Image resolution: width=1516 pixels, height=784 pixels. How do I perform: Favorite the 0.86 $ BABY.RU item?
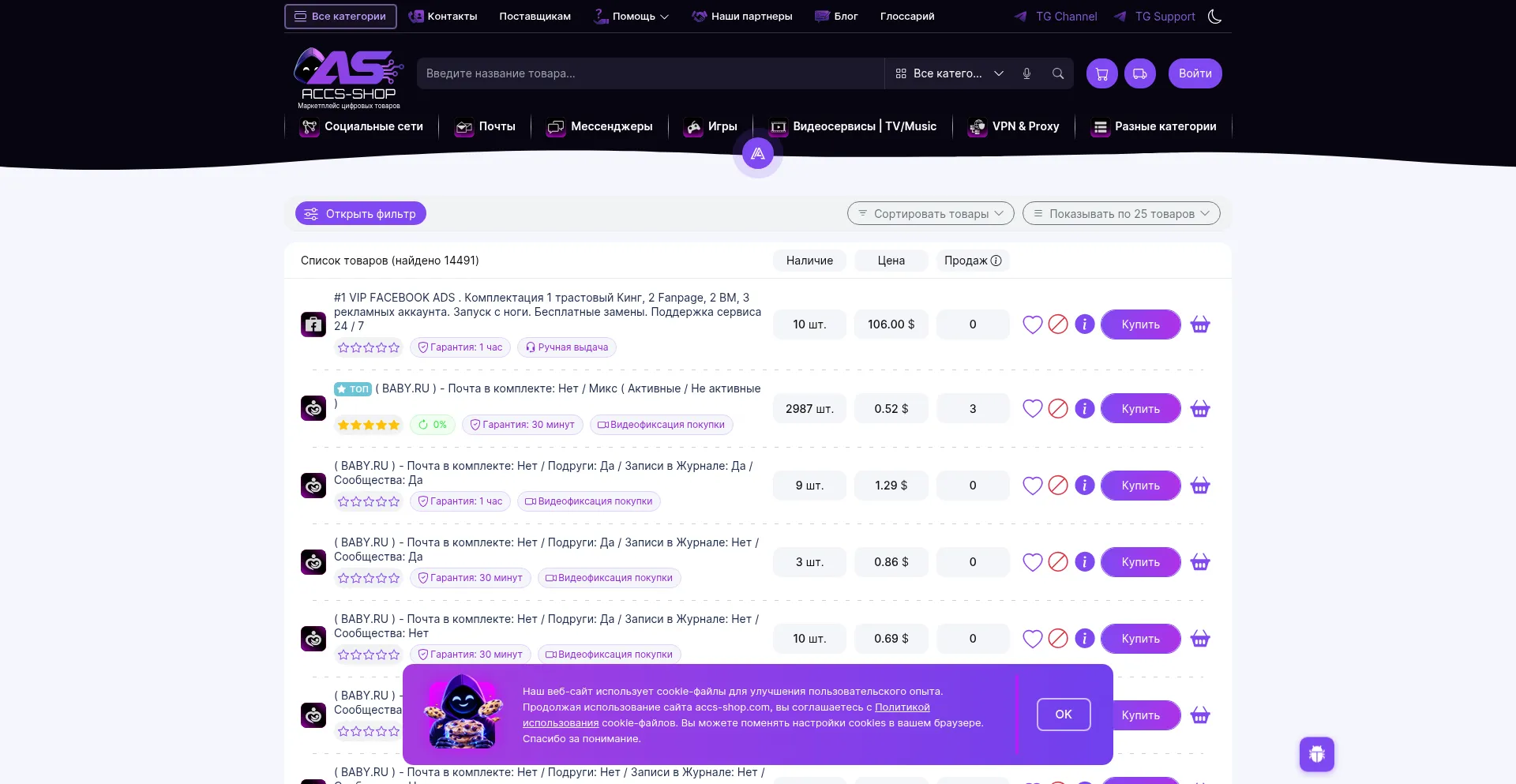[1033, 562]
